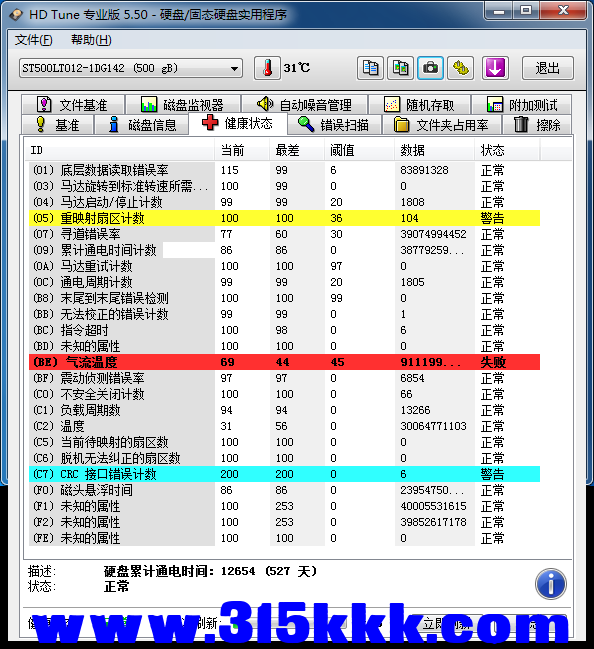This screenshot has height=649, width=594.
Task: Select the (C1) 负载周期数 row
Action: (284, 410)
